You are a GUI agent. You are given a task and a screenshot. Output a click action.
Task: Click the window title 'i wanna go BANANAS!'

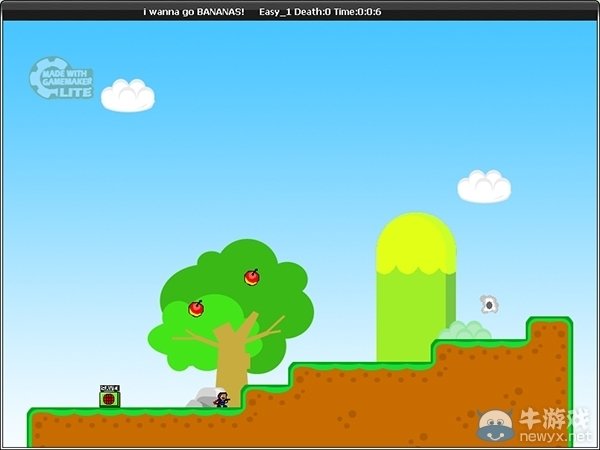[x=193, y=12]
